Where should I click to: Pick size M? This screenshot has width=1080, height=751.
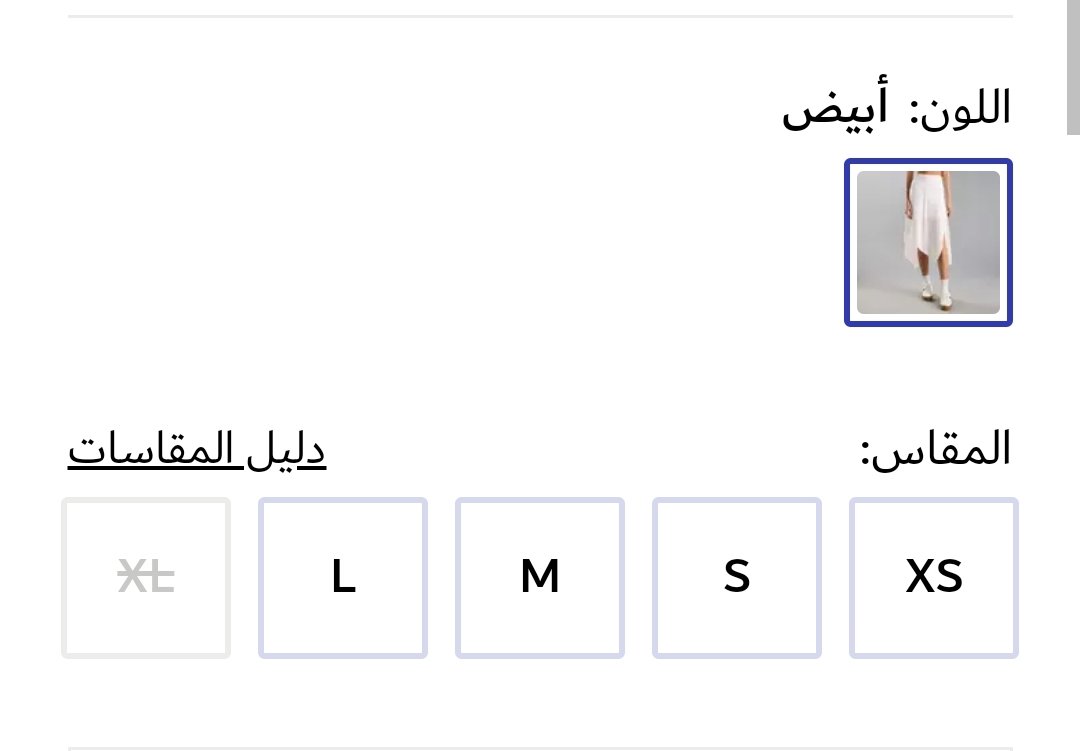pos(540,578)
